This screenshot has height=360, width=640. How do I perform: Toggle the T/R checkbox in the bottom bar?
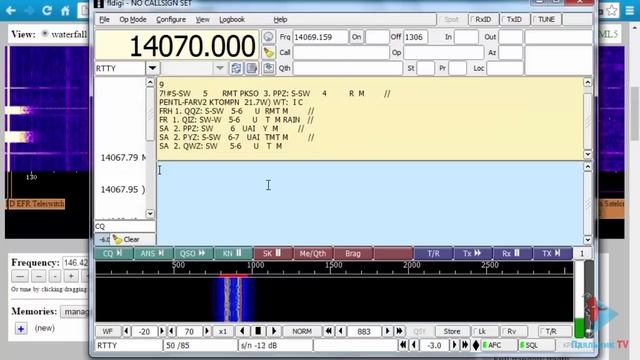(554, 331)
